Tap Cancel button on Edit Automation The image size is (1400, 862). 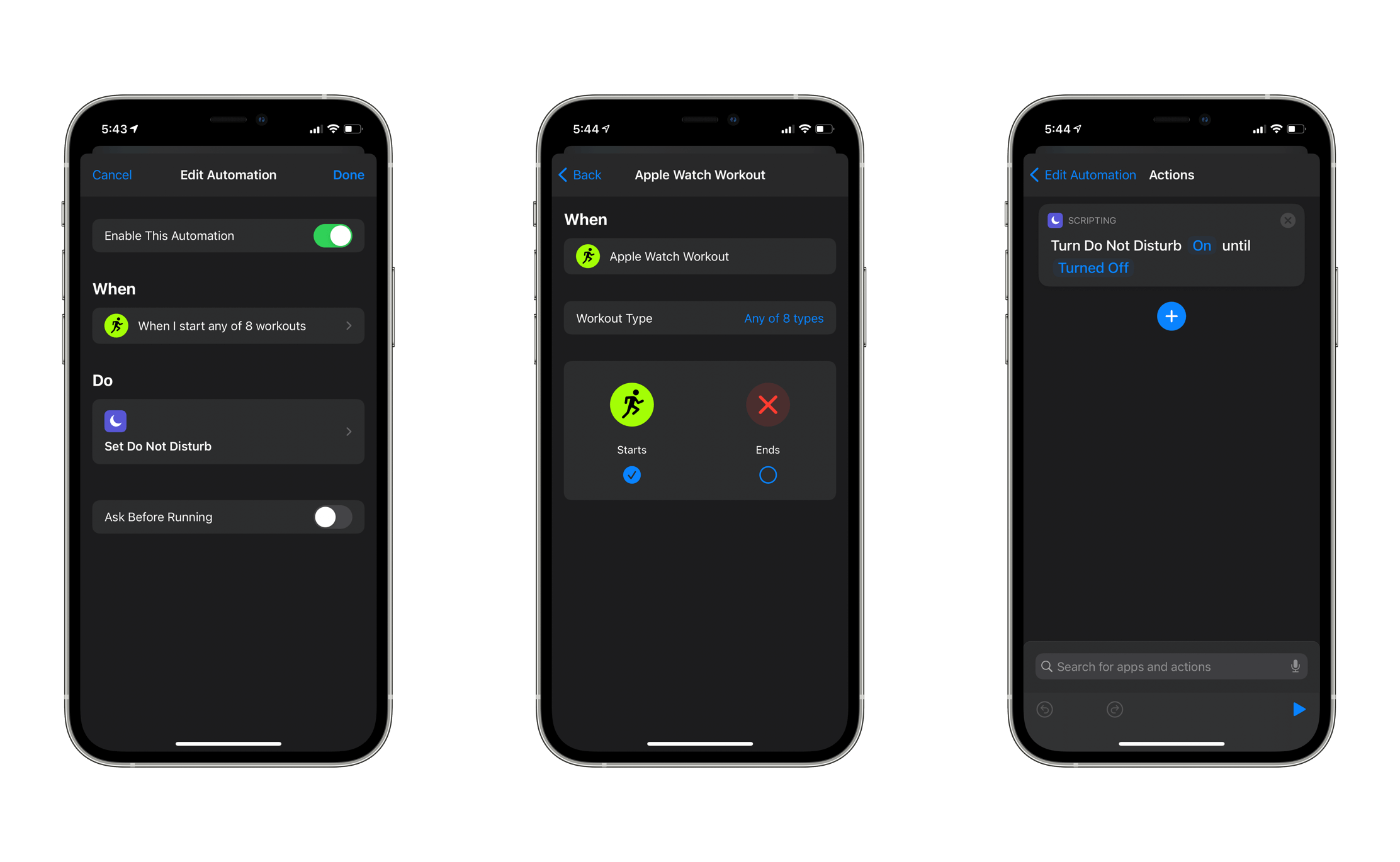click(112, 175)
